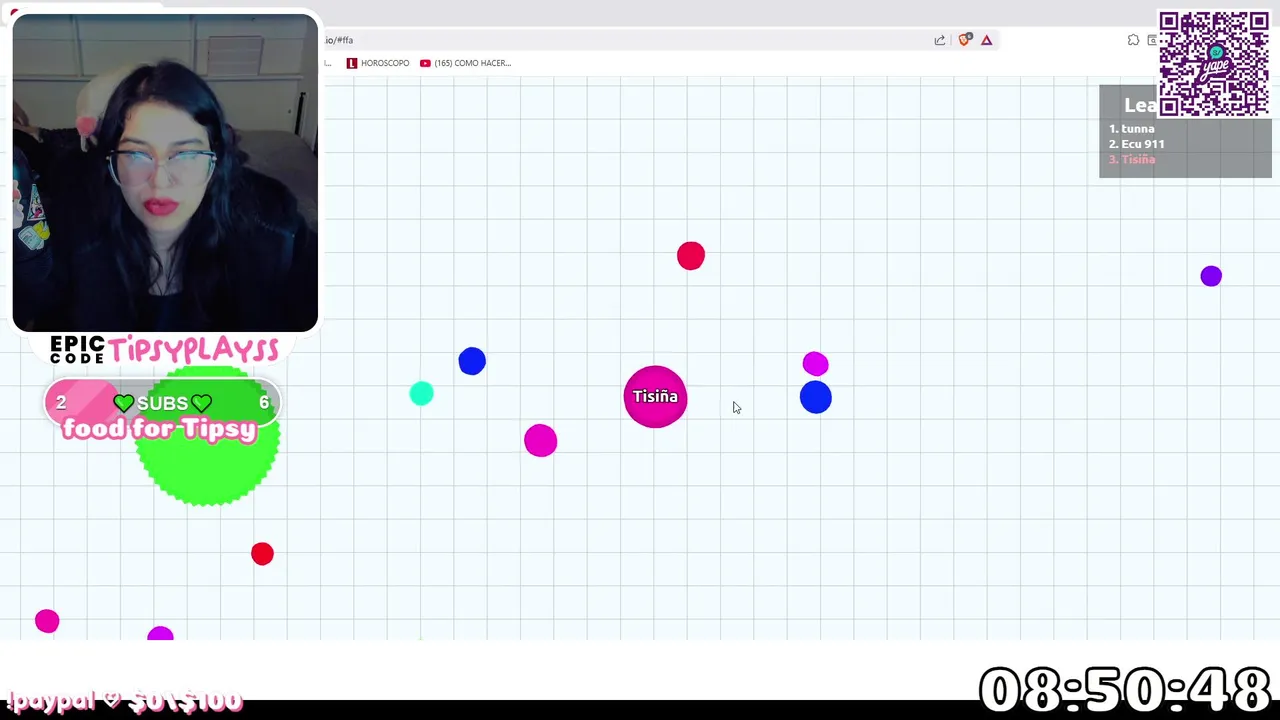Image resolution: width=1280 pixels, height=720 pixels.
Task: Open the COMO HACER YouTube bookmark
Action: (465, 63)
